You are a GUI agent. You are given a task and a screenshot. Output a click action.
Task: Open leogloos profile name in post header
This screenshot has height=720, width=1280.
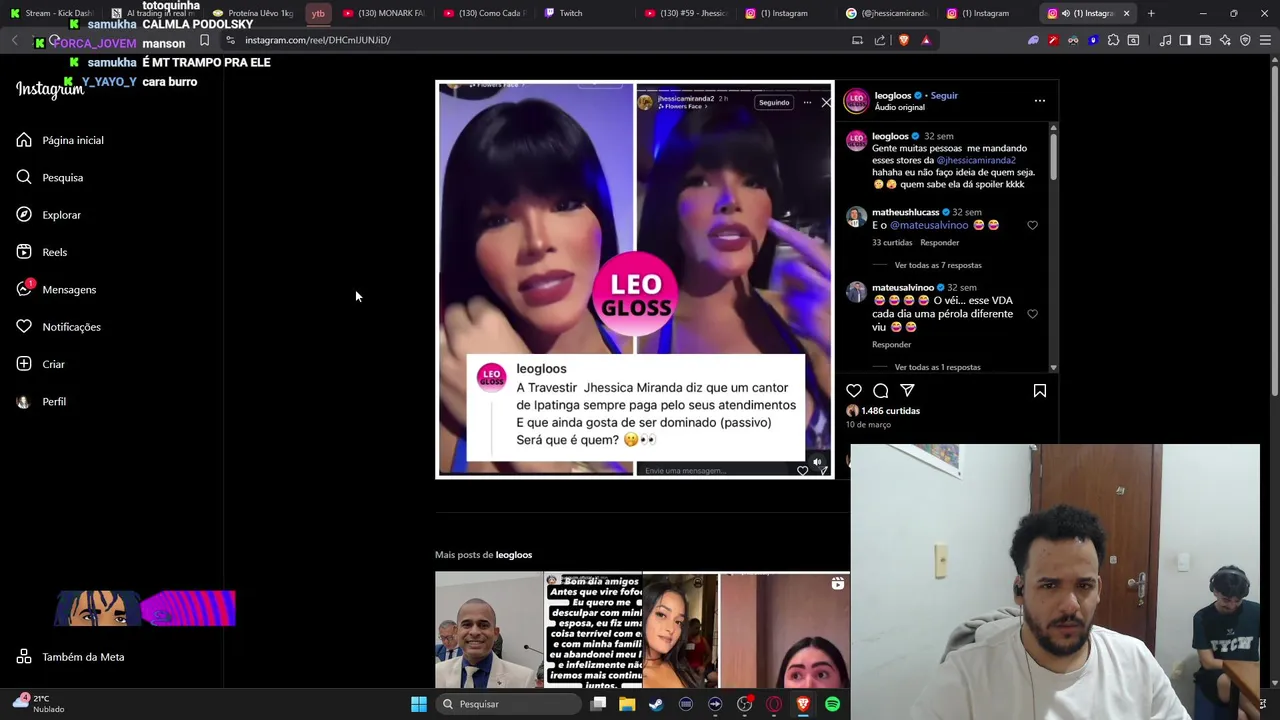[x=893, y=96]
